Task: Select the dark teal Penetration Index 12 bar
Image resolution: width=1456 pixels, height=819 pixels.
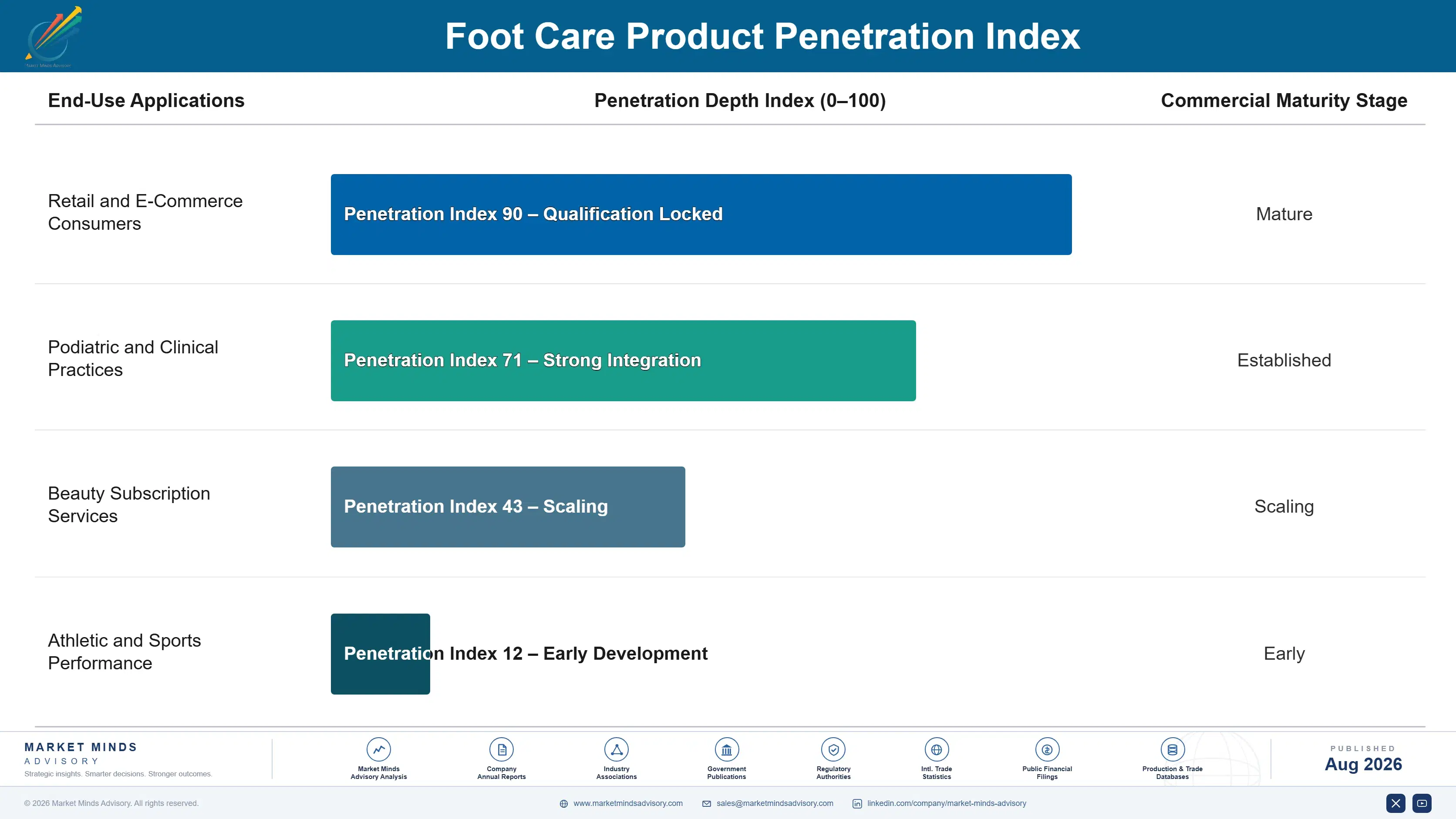Action: pyautogui.click(x=380, y=654)
